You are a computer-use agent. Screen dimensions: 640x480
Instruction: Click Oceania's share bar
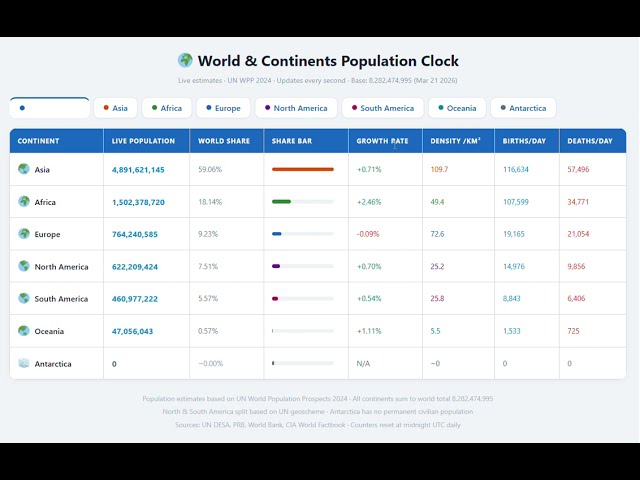[x=303, y=331]
